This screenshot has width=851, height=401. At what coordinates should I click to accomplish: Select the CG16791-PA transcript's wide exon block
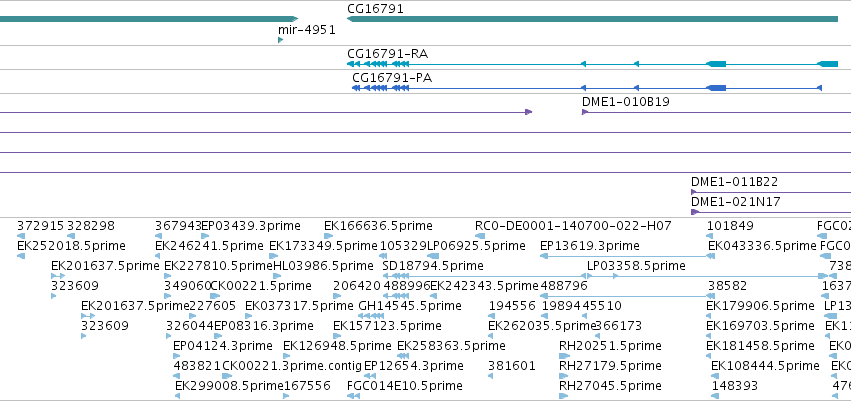coord(716,88)
